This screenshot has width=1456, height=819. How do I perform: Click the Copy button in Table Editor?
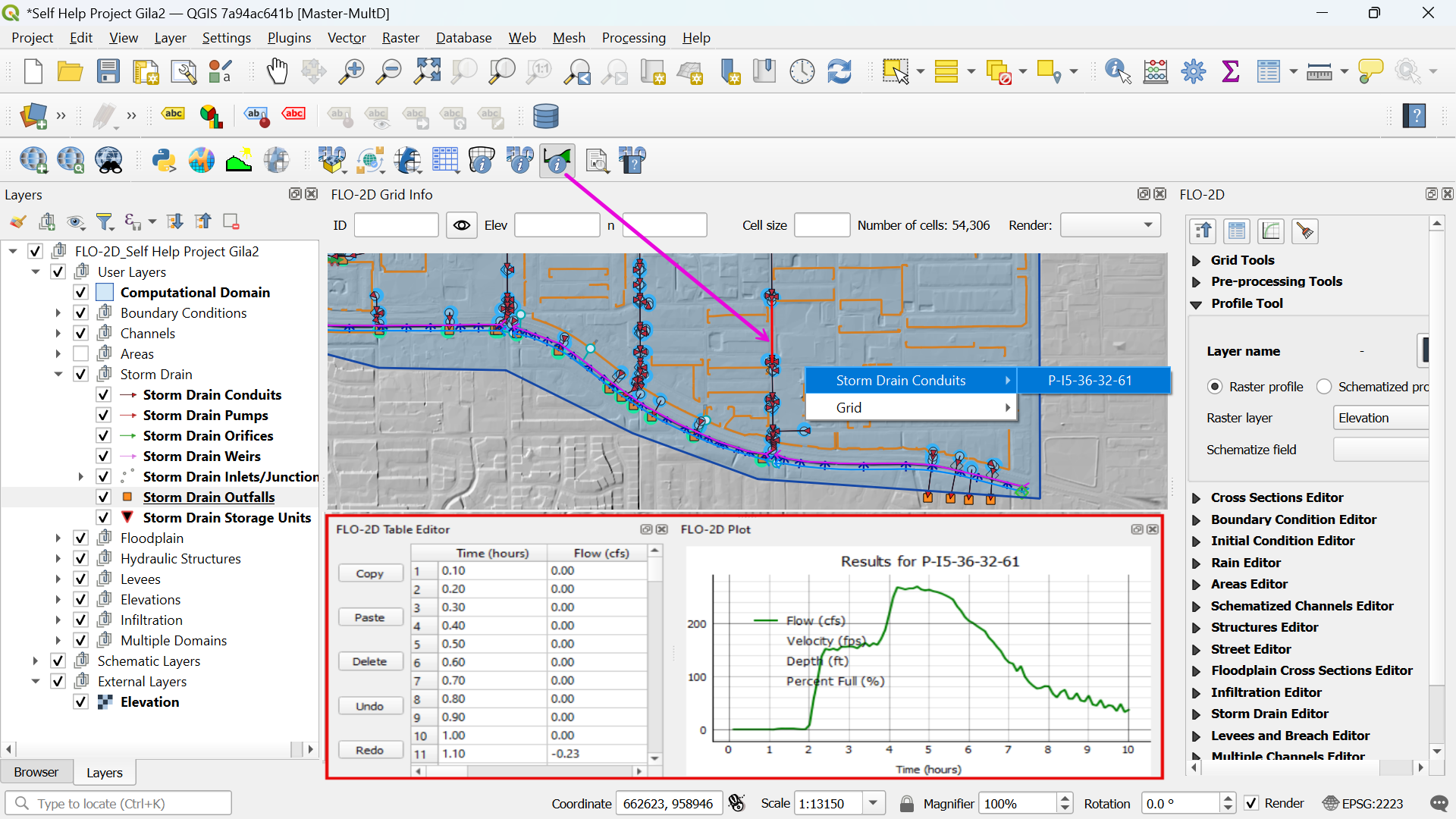pyautogui.click(x=370, y=574)
